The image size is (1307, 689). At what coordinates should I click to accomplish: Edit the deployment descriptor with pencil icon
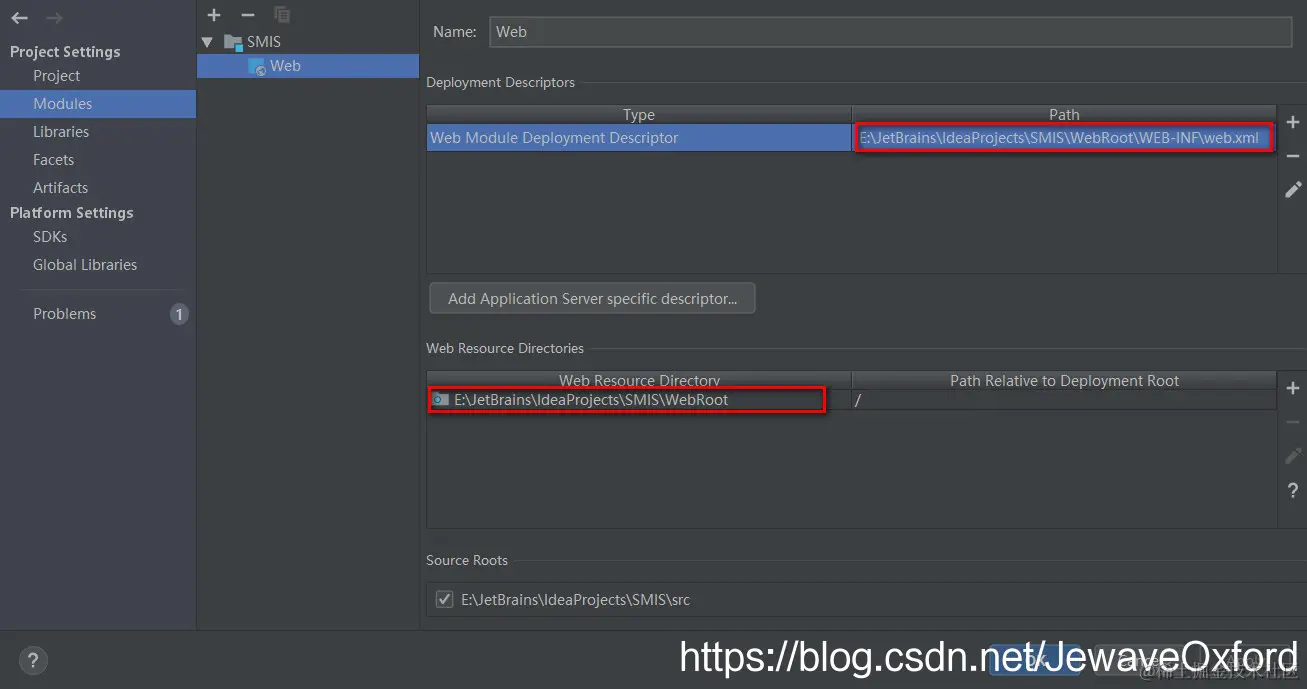(x=1292, y=189)
